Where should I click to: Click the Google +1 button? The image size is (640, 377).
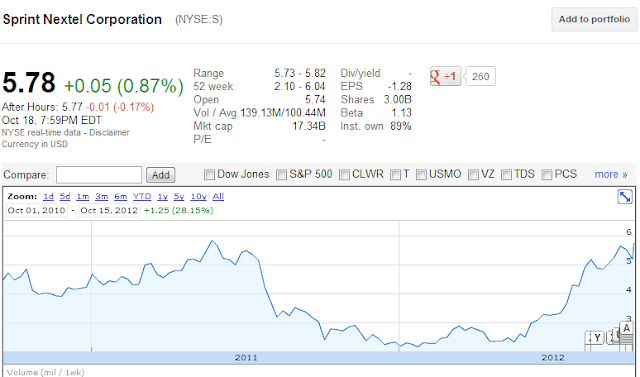point(445,76)
